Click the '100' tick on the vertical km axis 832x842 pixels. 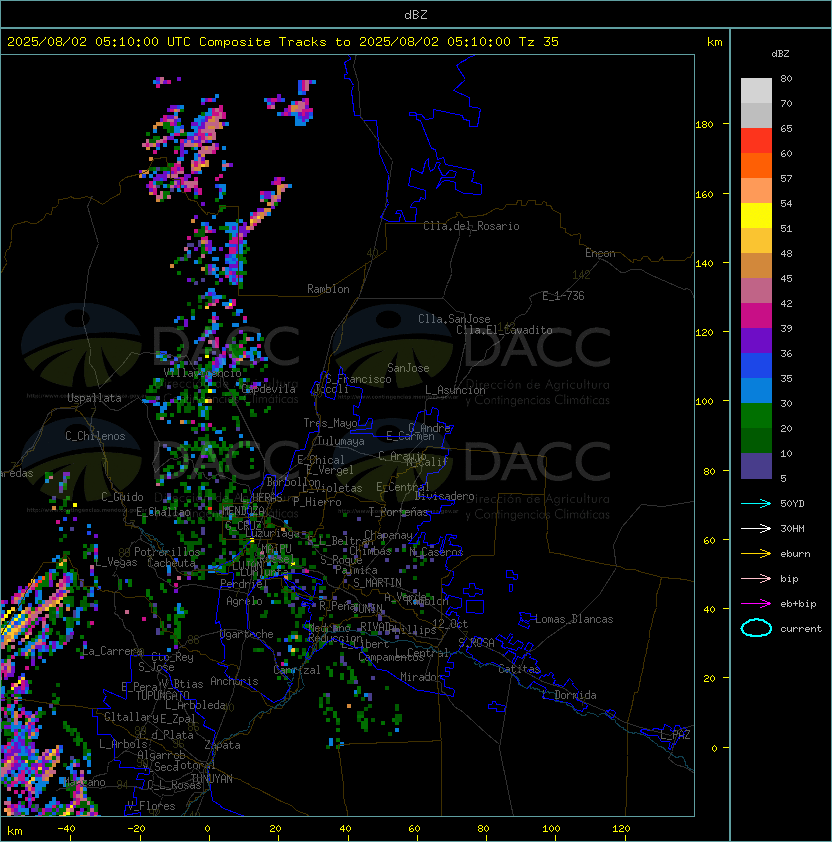pos(704,401)
